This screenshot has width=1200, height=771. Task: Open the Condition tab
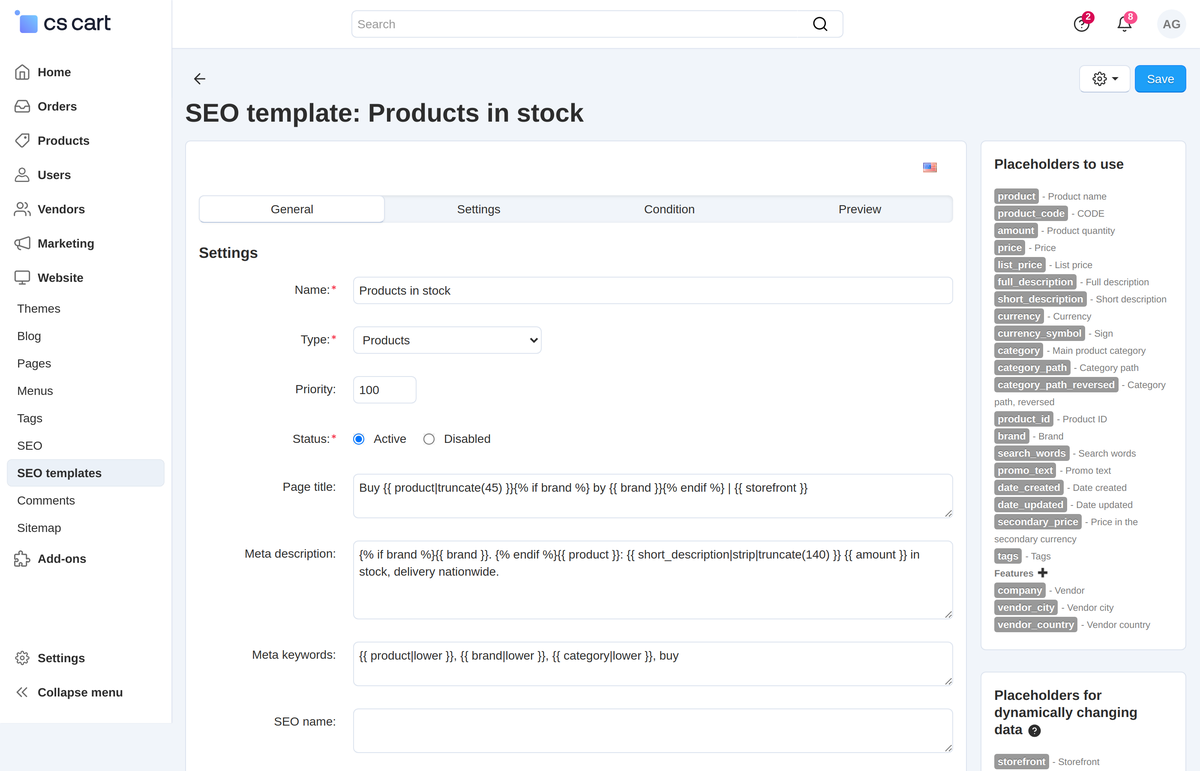[669, 209]
